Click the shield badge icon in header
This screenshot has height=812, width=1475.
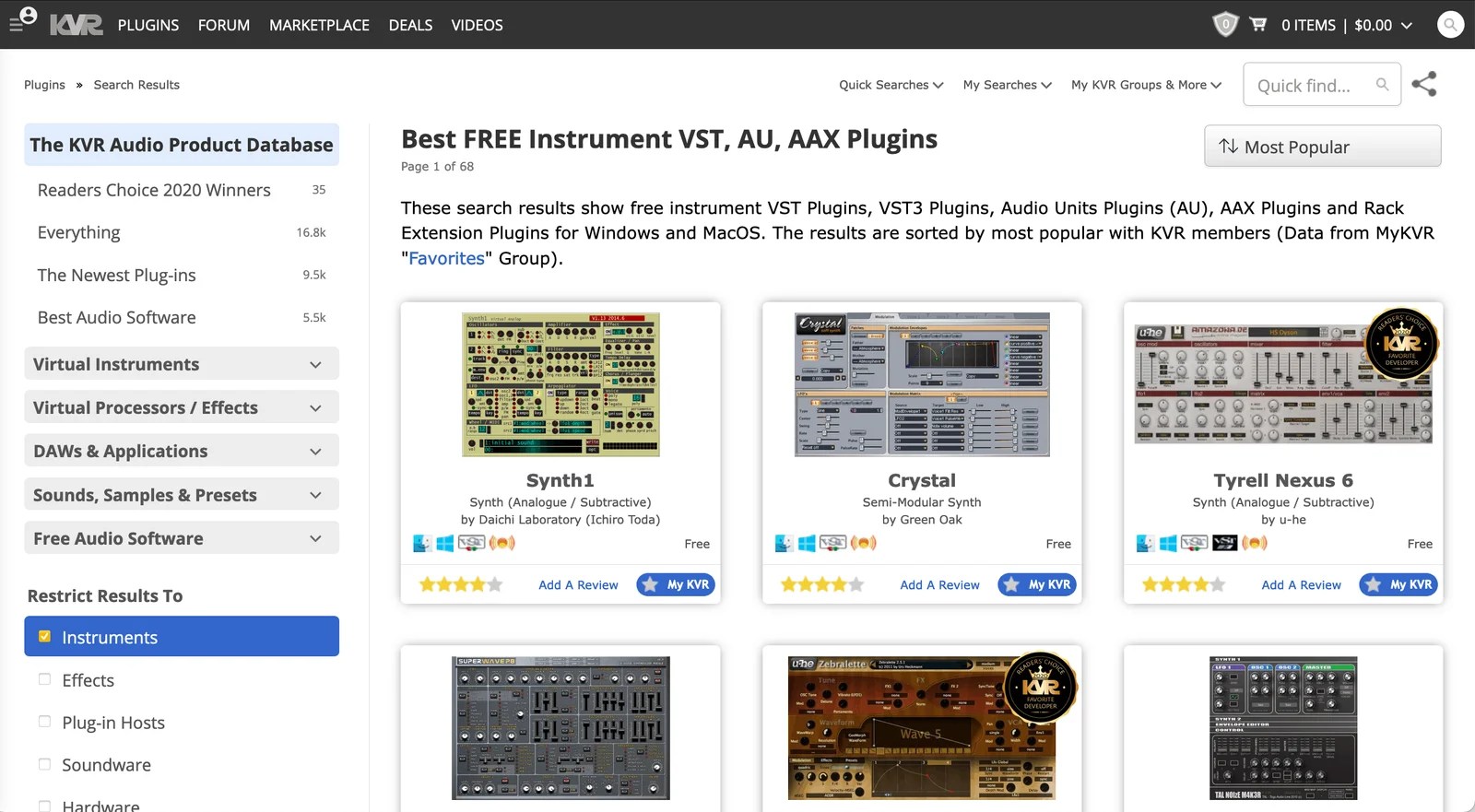1225,25
